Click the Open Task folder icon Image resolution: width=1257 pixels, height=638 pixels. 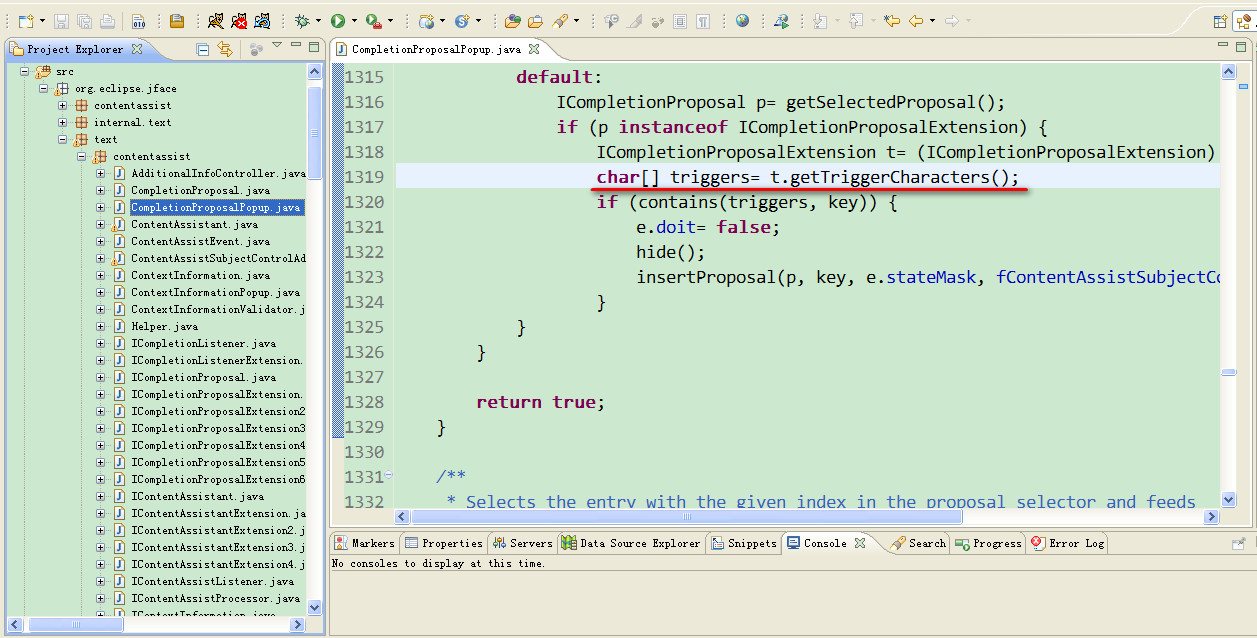[x=535, y=20]
